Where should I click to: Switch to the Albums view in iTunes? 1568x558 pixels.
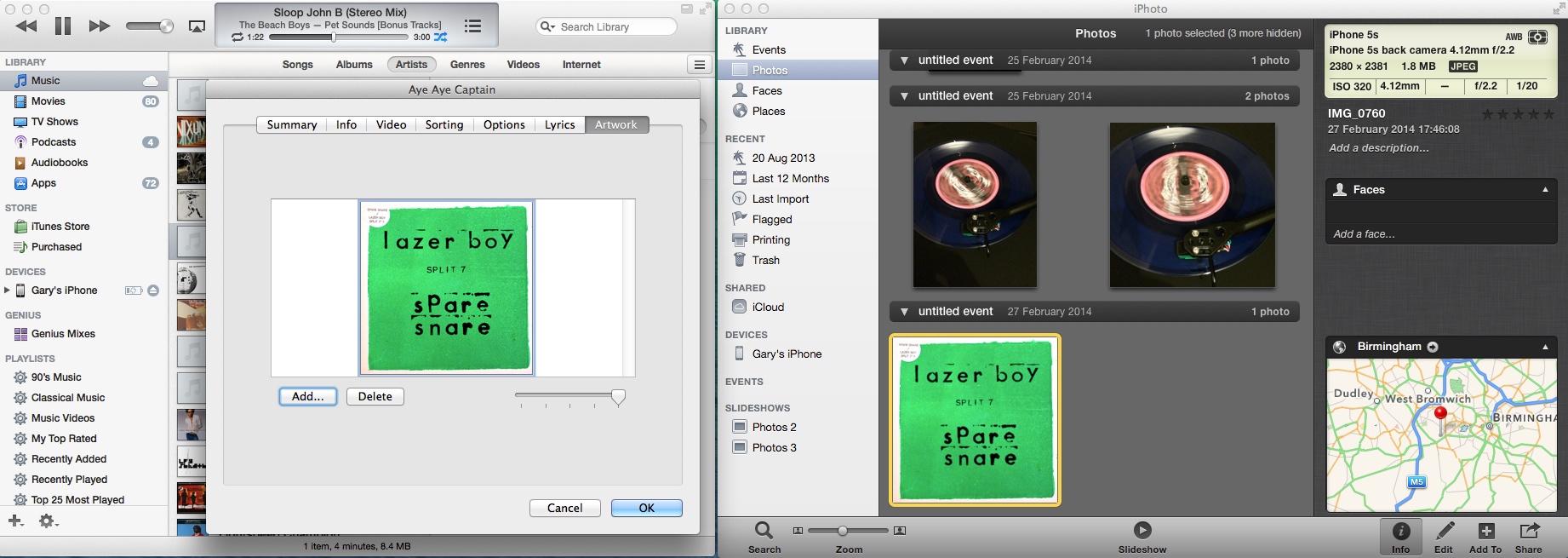pyautogui.click(x=354, y=65)
